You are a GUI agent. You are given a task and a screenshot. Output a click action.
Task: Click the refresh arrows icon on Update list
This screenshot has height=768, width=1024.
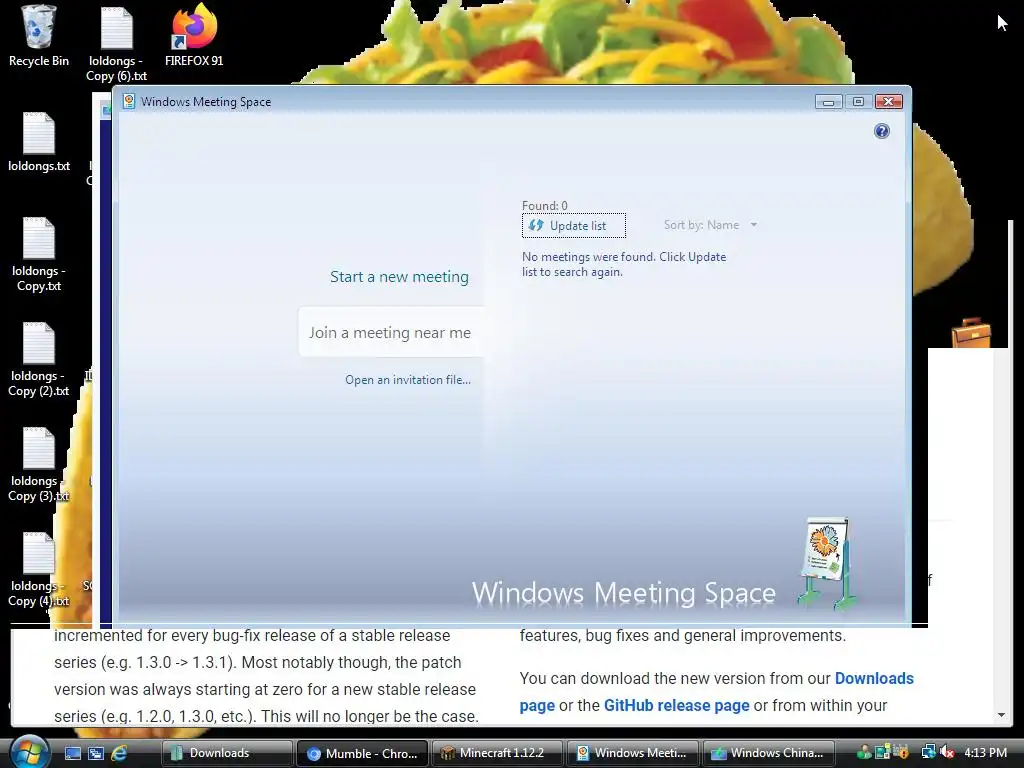tap(536, 225)
